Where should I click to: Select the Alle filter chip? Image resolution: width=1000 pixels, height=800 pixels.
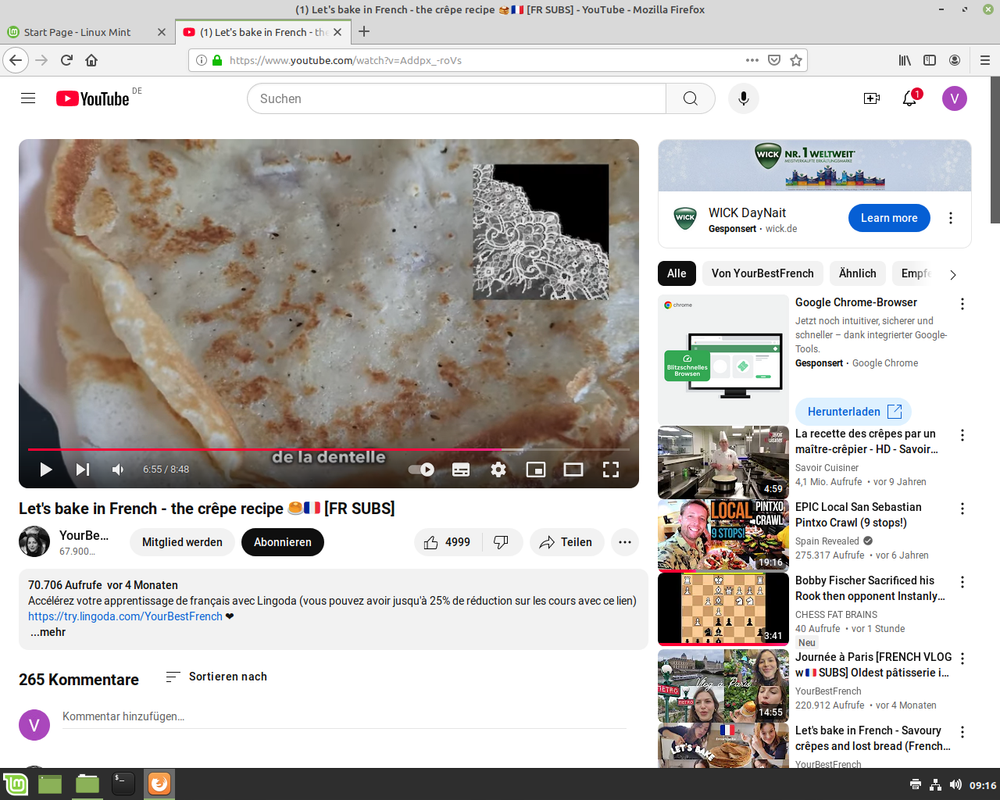click(x=677, y=274)
